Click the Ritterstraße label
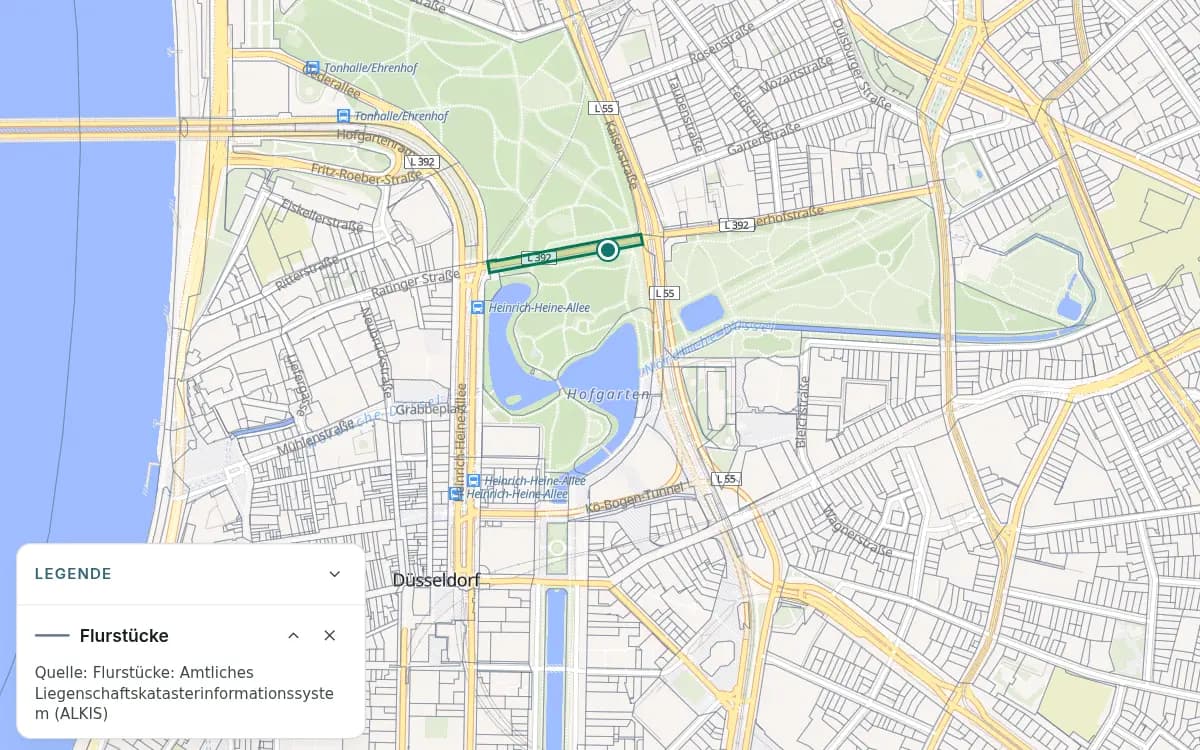 [308, 273]
